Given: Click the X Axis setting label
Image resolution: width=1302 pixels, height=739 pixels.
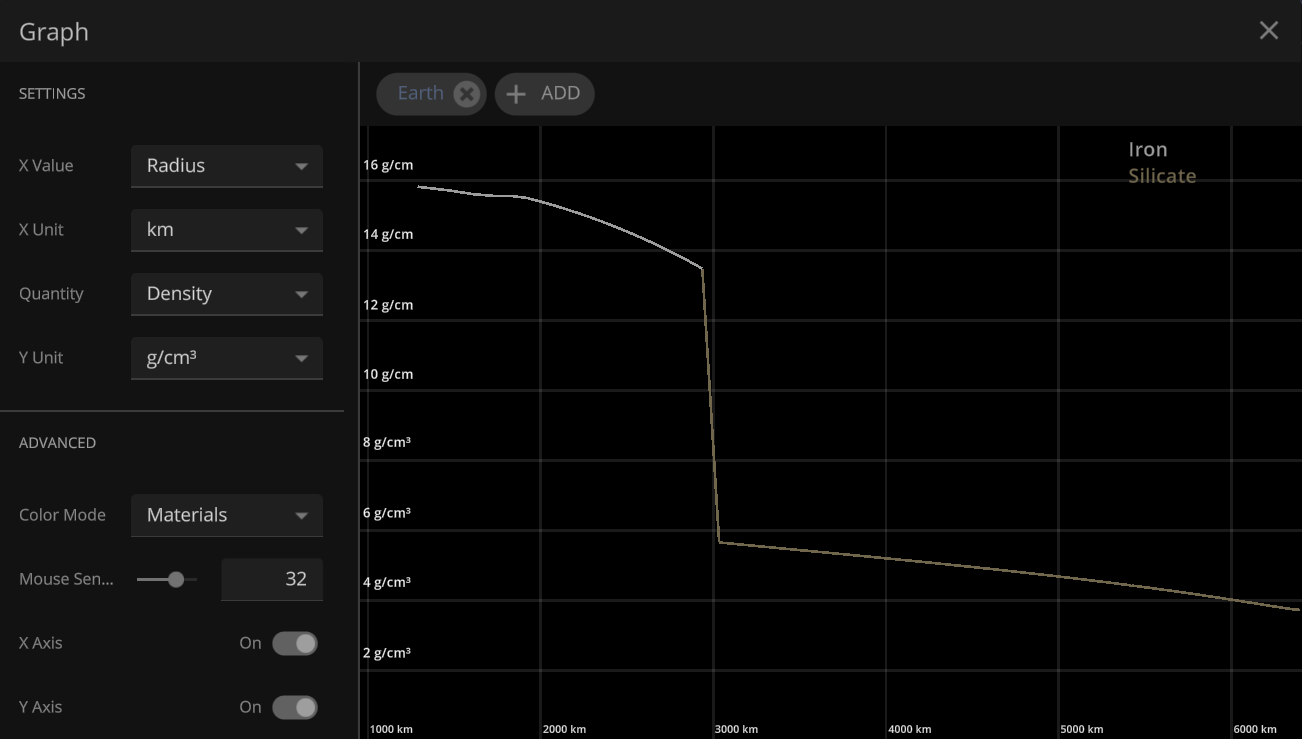Looking at the screenshot, I should tap(40, 643).
